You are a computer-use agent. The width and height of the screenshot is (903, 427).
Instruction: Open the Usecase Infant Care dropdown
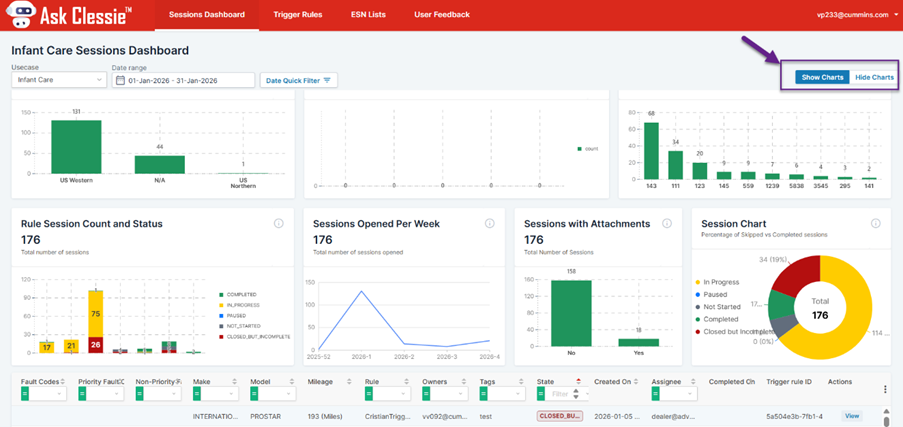pos(58,80)
